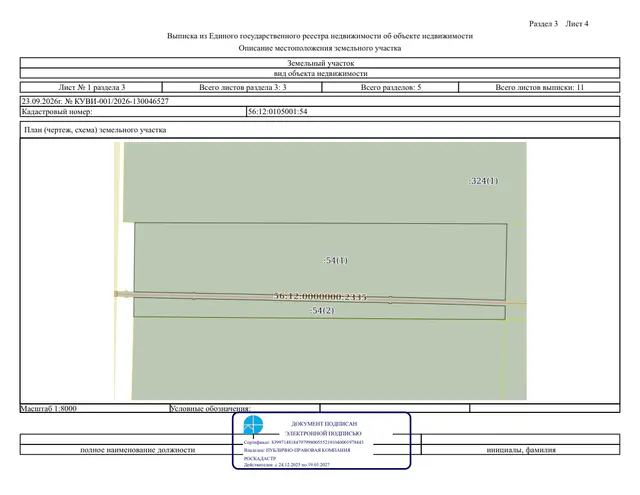Click the stamp text "ДОКУМЕНТ ПОДПИСАН"
Screen dimensions: 640x495
tap(324, 424)
